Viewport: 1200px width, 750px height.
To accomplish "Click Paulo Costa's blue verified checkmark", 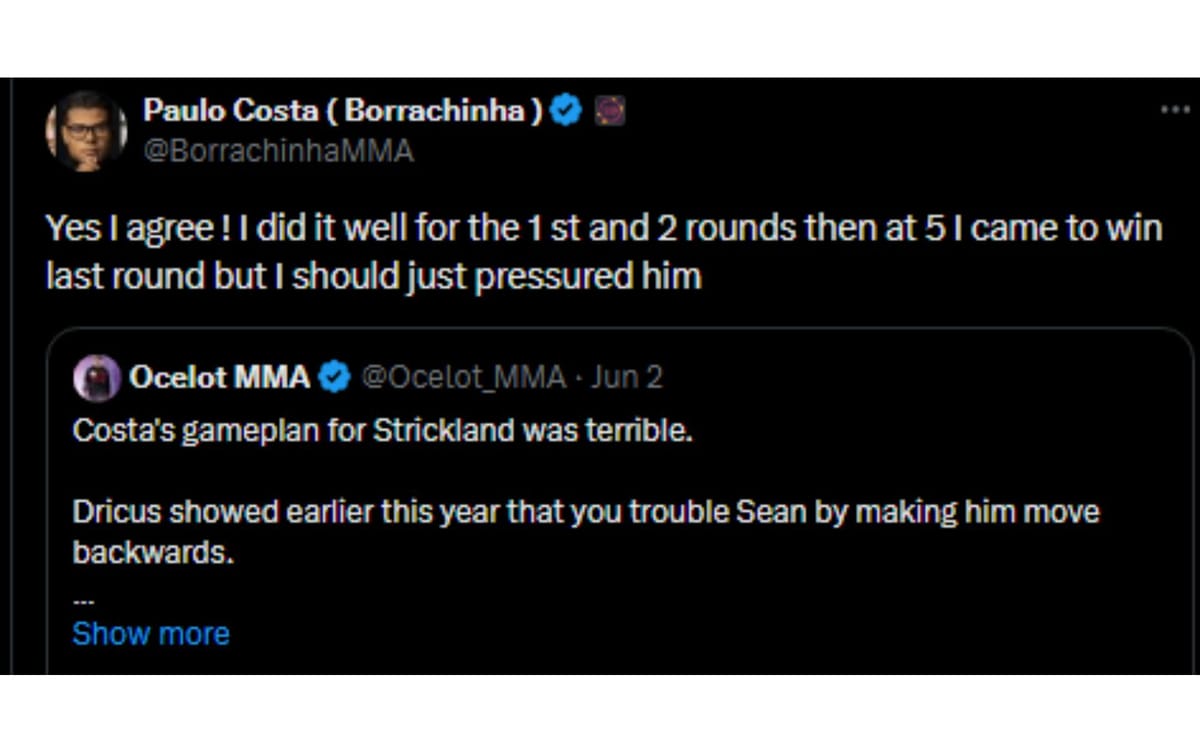I will pyautogui.click(x=566, y=111).
